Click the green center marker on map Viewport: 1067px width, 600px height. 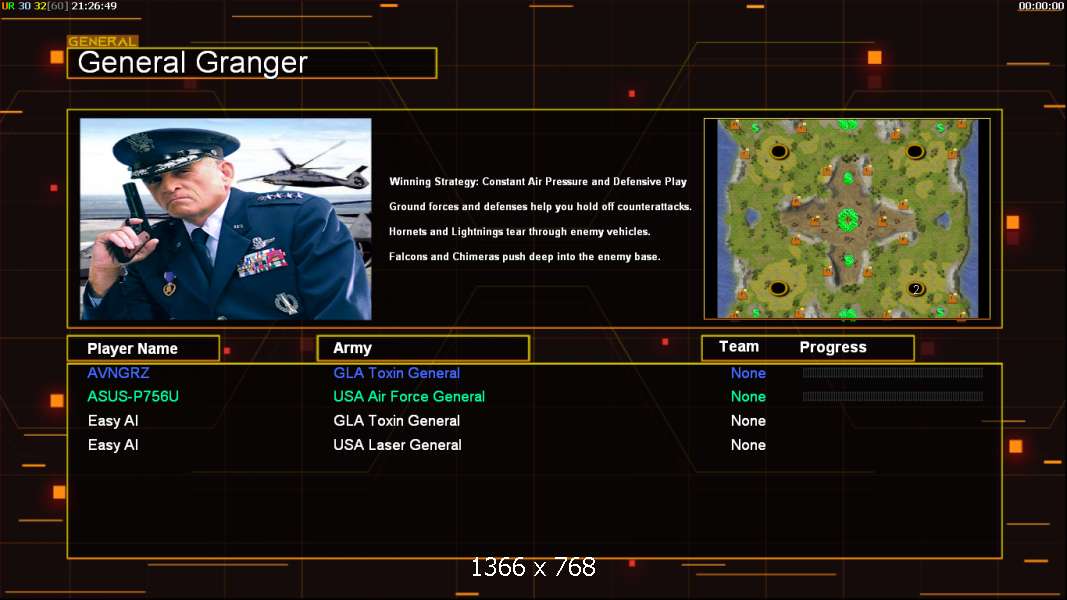click(847, 220)
